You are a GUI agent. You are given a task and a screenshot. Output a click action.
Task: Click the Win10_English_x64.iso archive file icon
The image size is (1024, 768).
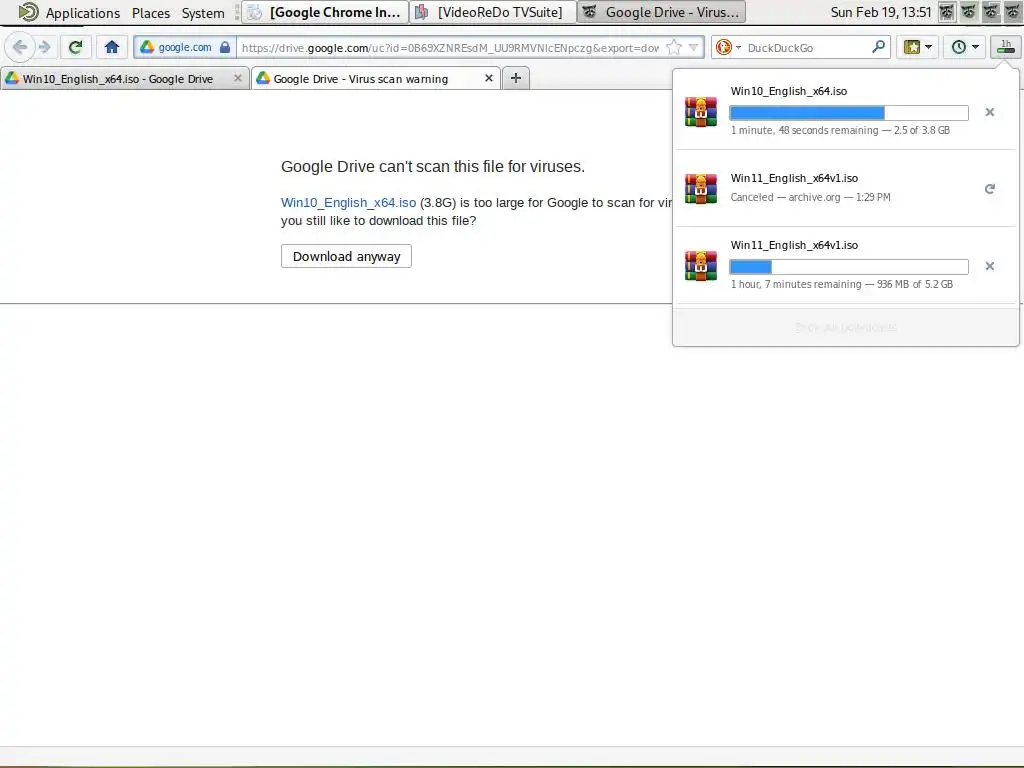click(701, 112)
